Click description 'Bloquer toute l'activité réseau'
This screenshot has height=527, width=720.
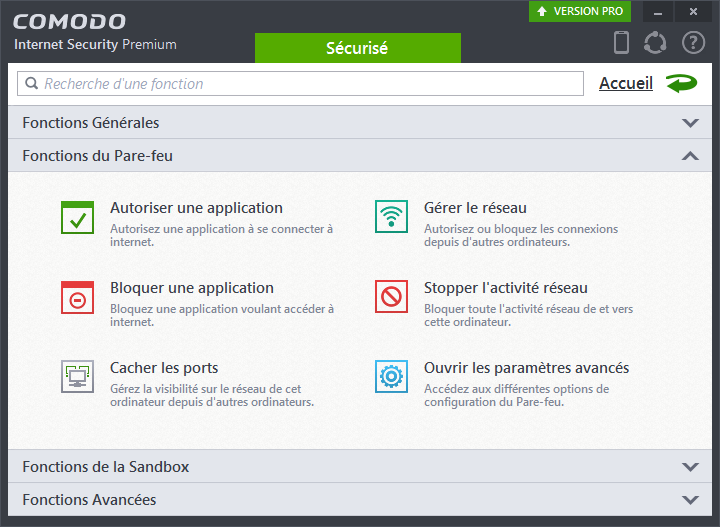[528, 315]
